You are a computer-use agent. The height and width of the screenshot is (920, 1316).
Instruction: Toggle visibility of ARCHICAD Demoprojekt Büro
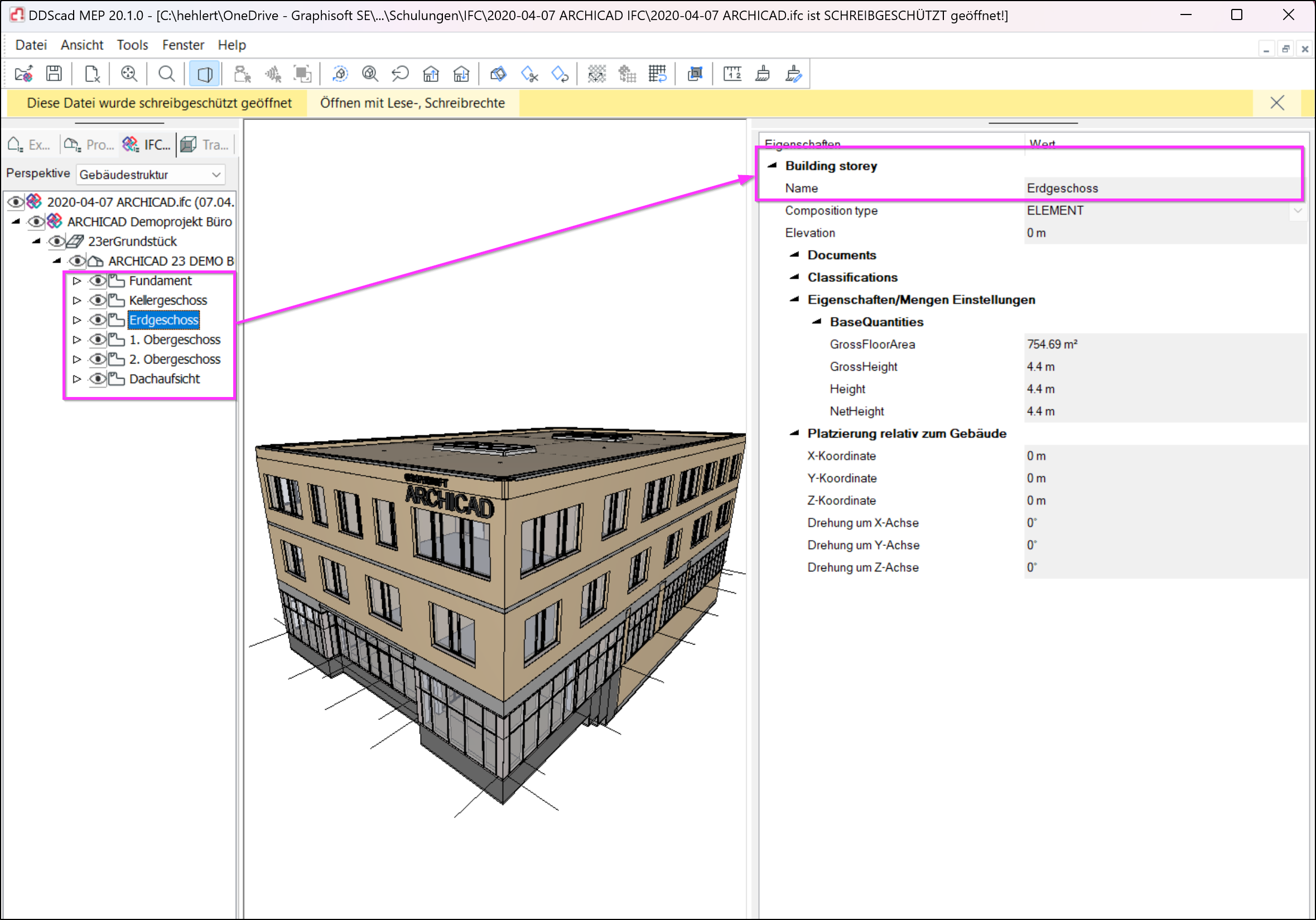[36, 222]
